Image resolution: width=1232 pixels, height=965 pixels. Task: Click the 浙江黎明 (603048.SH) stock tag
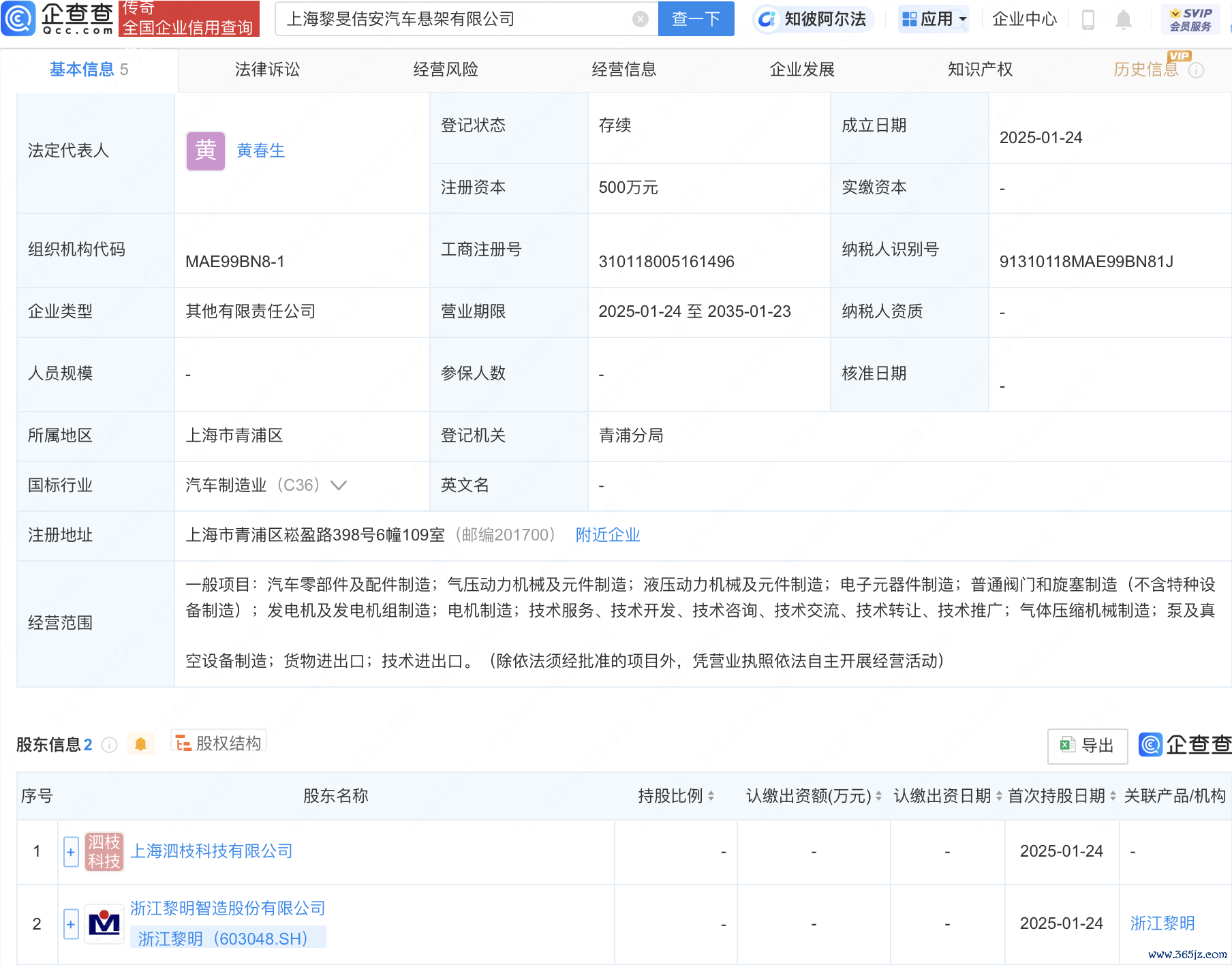tap(228, 938)
